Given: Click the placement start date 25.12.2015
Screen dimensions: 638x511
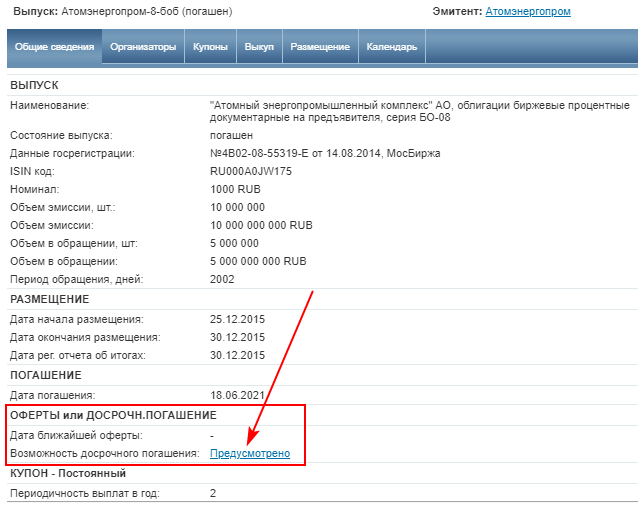Looking at the screenshot, I should (x=237, y=319).
